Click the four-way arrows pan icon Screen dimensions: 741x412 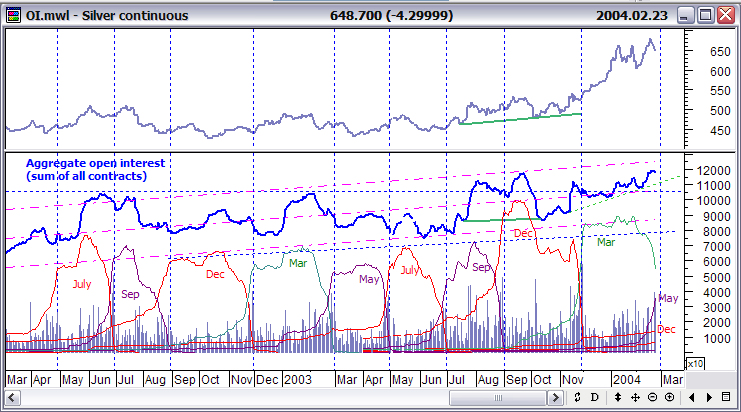point(637,398)
